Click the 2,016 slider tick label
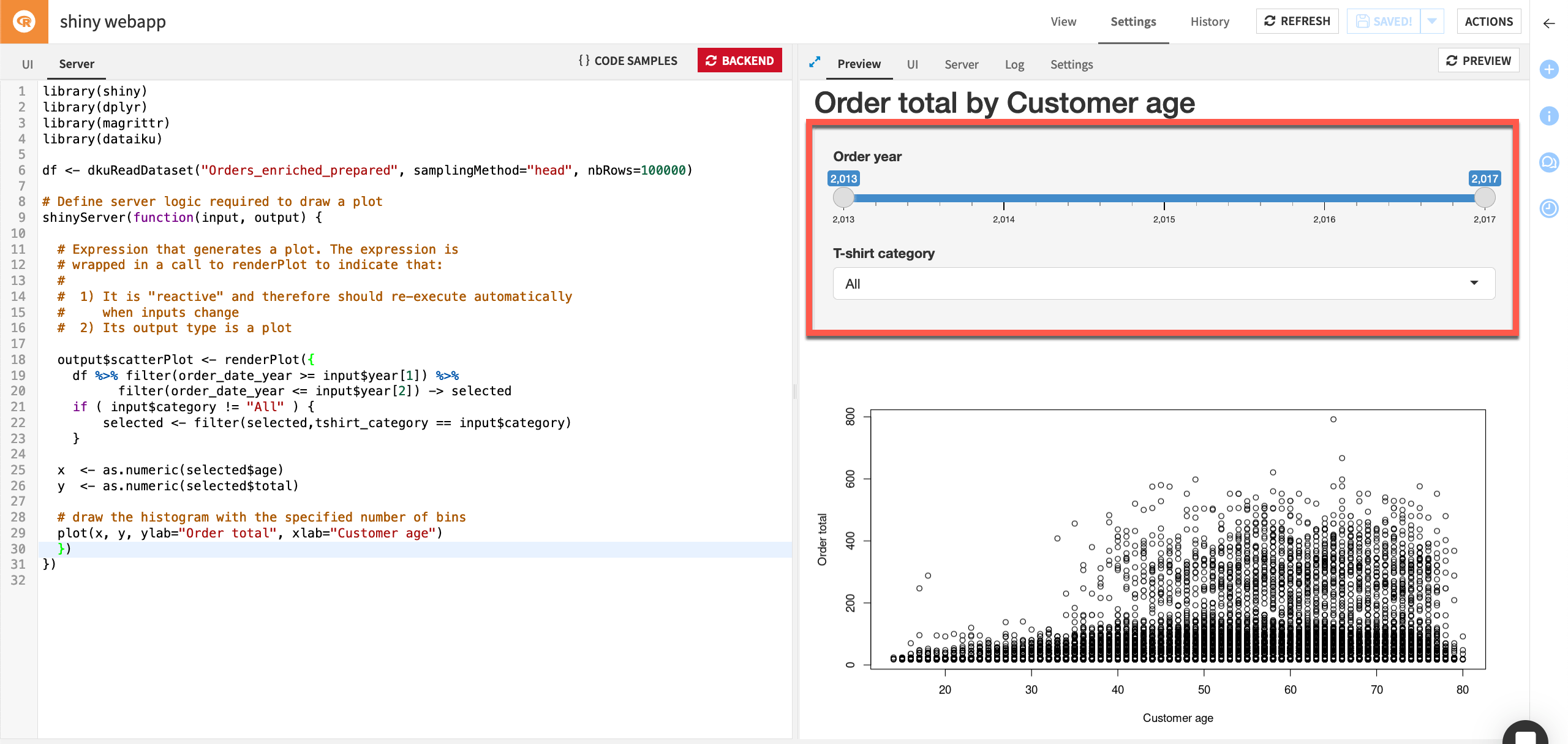 [x=1324, y=219]
